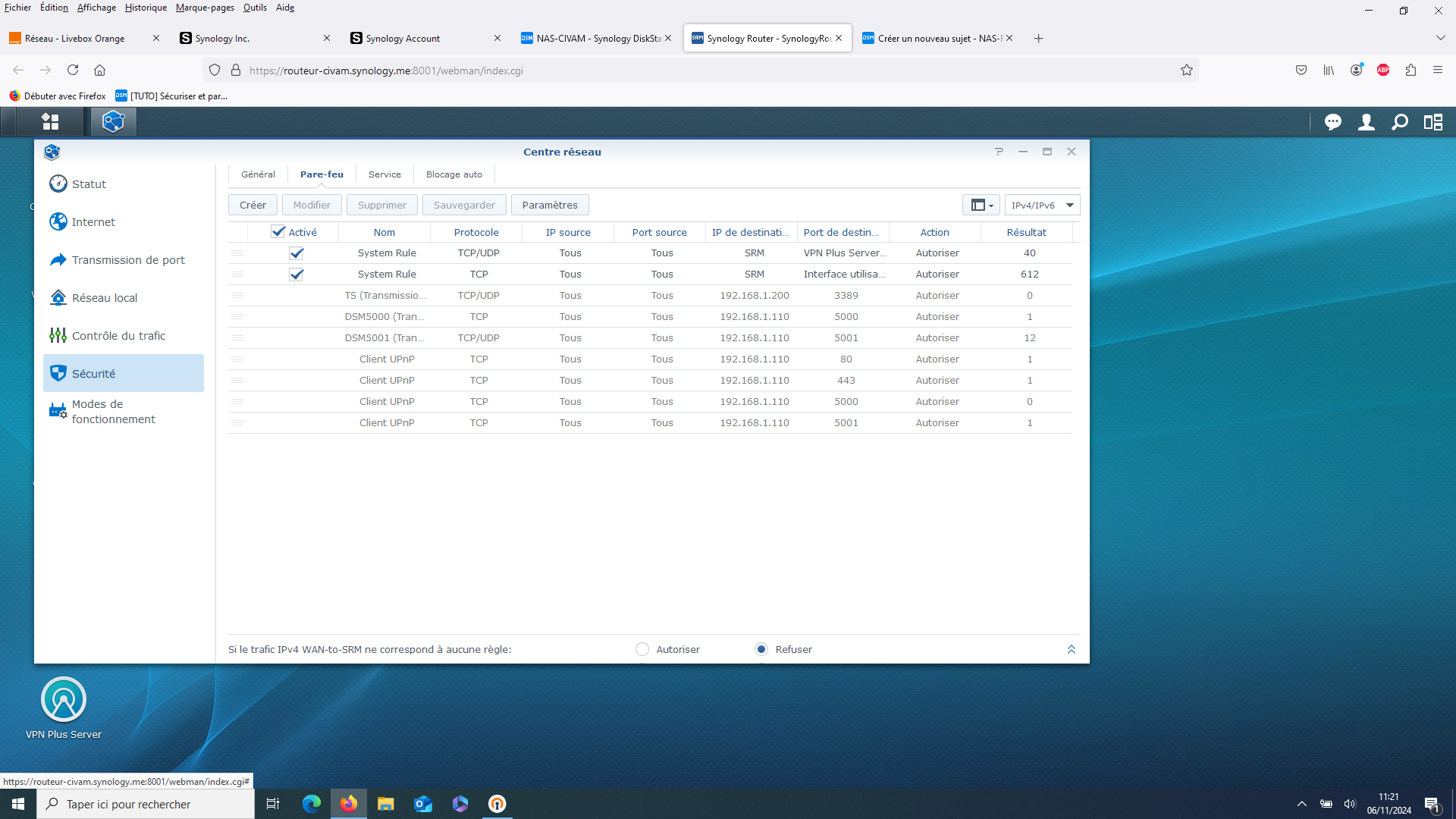Image resolution: width=1456 pixels, height=819 pixels.
Task: Open widgets panel icon
Action: 1433,122
